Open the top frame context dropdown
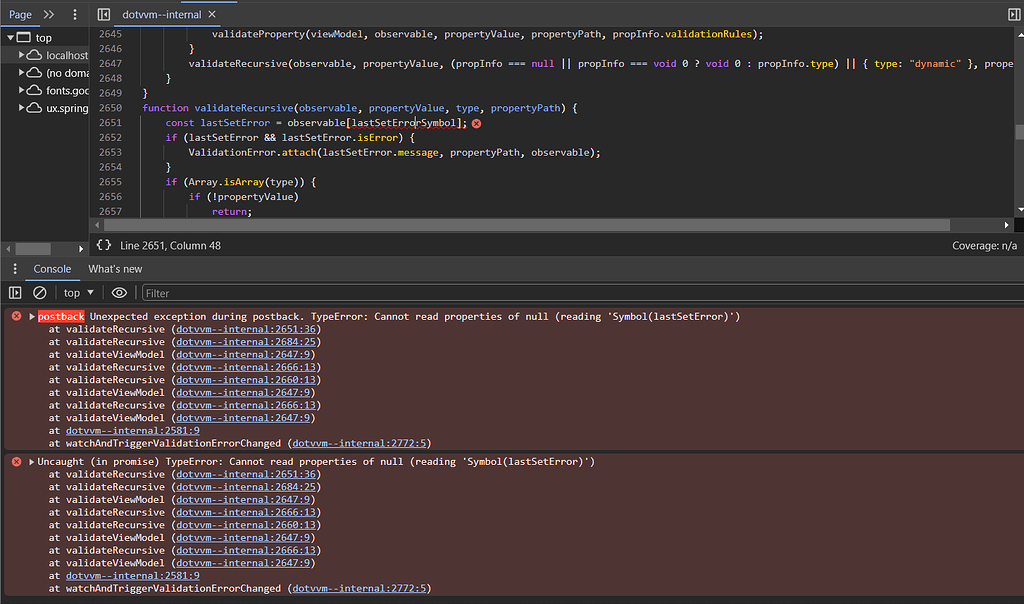Screen dimensions: 1024x604 tap(76, 292)
